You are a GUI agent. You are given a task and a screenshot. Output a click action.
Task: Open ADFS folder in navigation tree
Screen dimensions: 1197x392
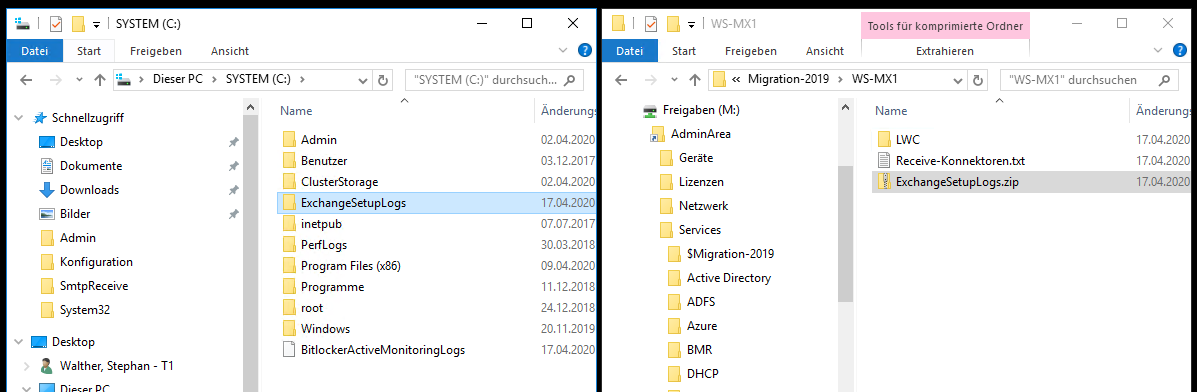coord(700,302)
